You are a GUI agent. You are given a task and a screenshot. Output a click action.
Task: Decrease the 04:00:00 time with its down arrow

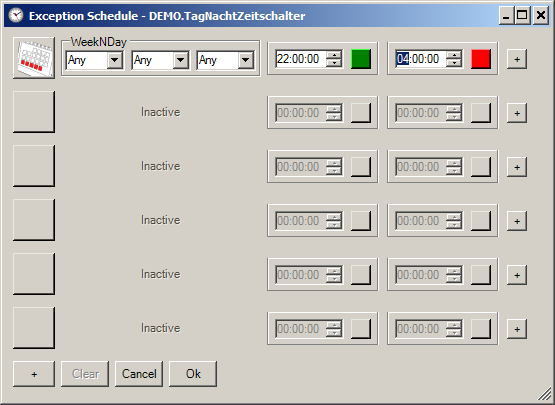454,63
